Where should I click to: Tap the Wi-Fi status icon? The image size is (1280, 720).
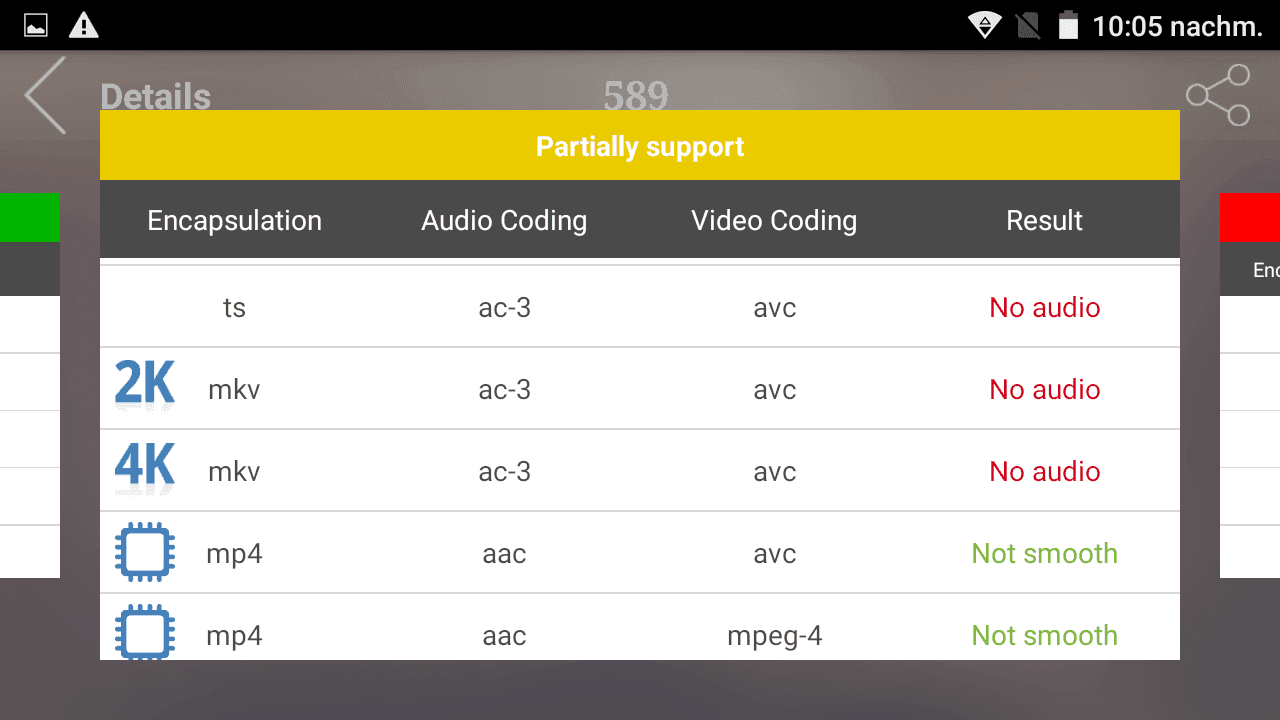(985, 25)
